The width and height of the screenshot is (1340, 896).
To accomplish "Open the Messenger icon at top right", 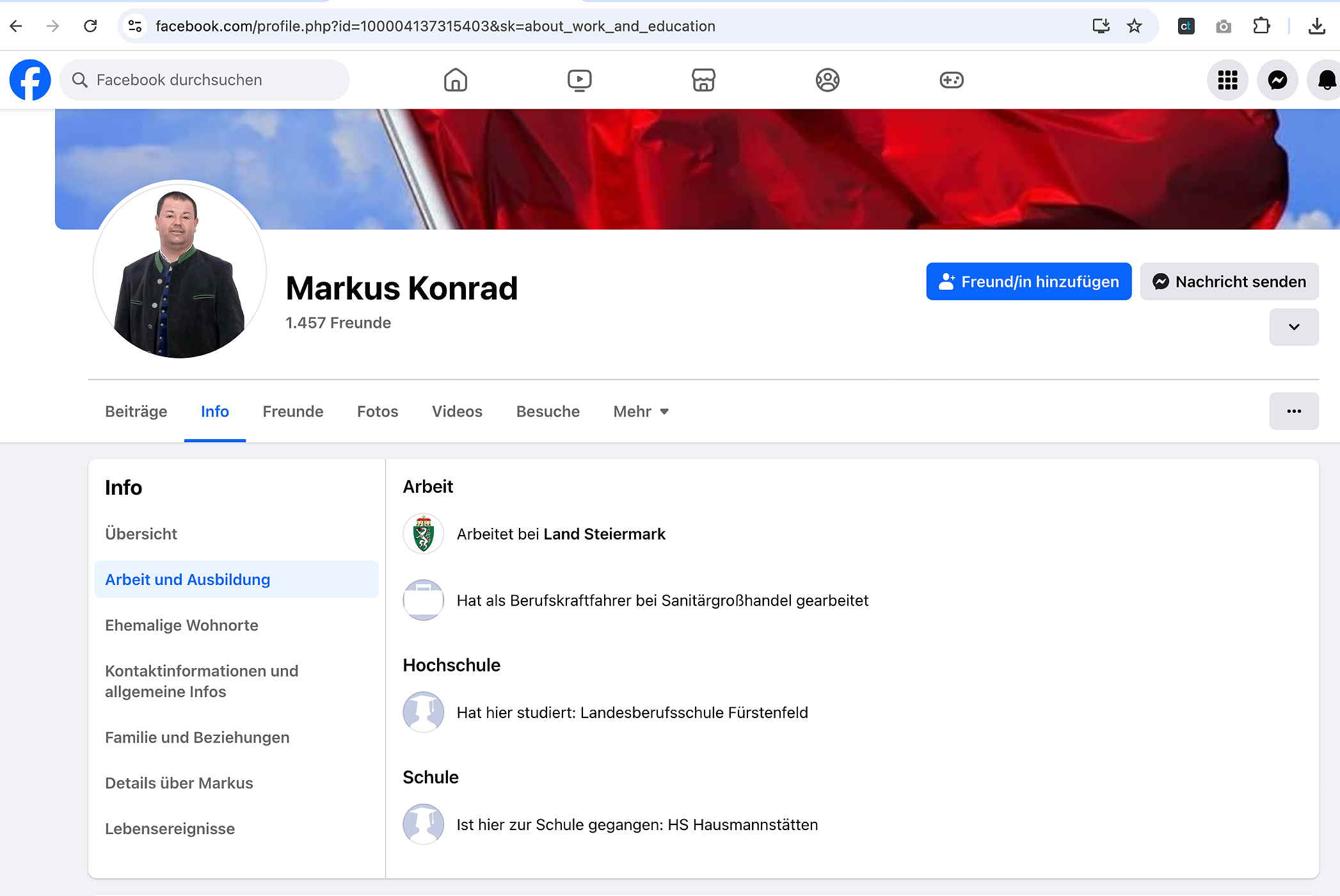I will 1277,80.
